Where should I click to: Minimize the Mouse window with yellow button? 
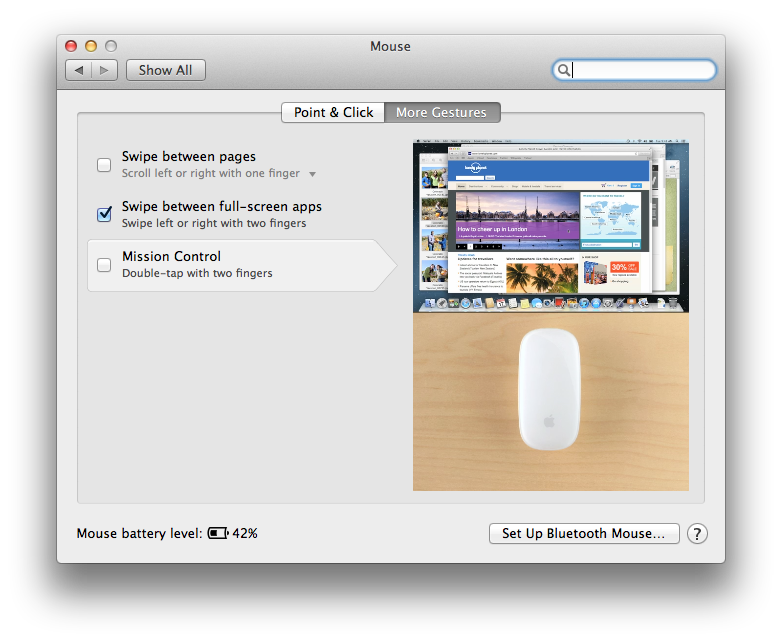pos(91,46)
